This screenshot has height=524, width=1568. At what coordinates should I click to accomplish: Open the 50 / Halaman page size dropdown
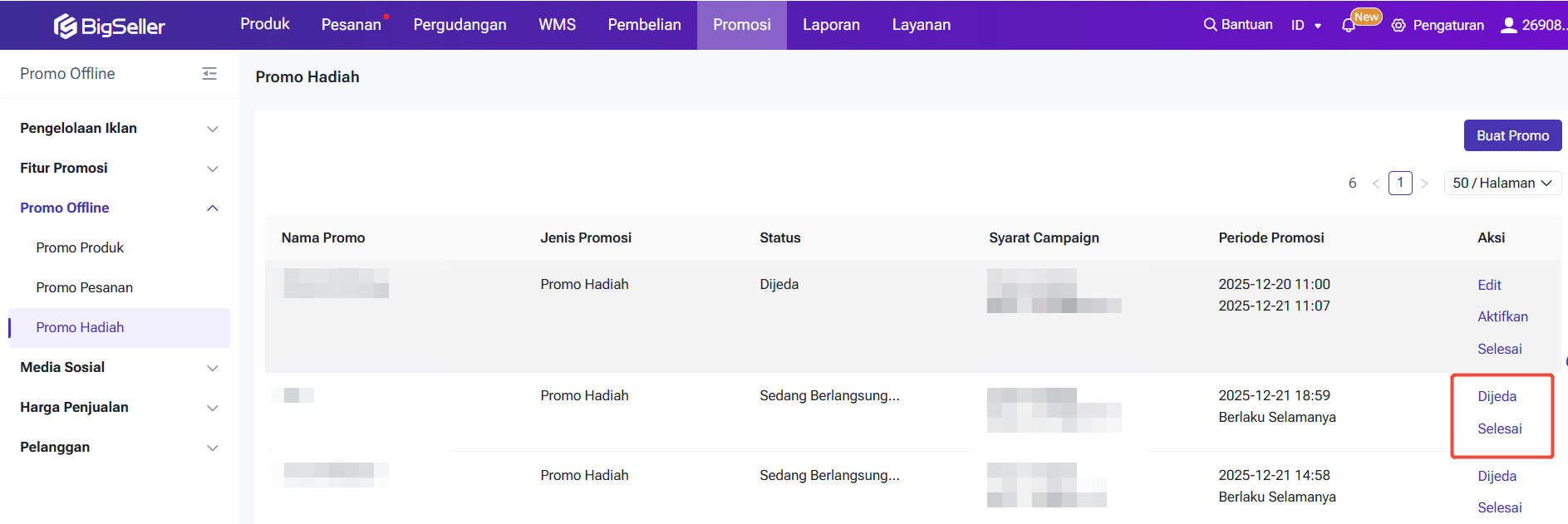click(1502, 183)
